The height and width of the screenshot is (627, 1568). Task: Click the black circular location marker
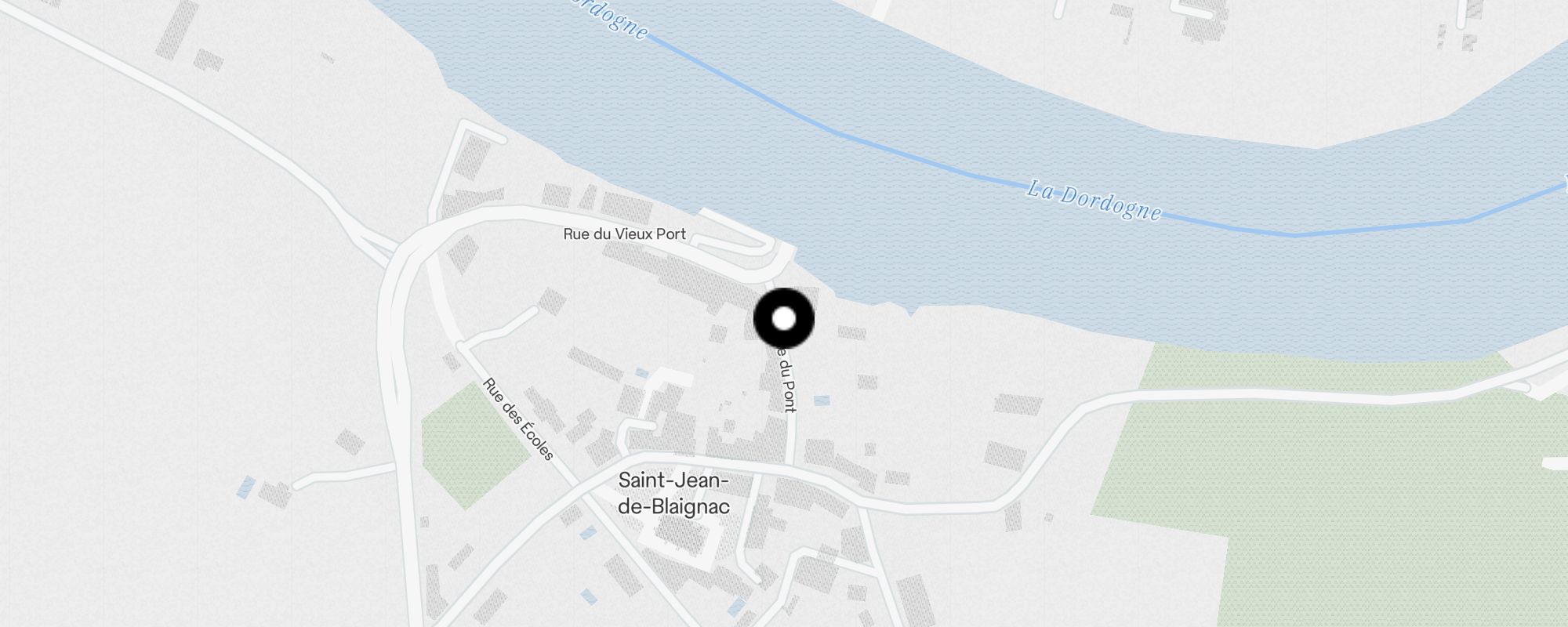tap(784, 319)
